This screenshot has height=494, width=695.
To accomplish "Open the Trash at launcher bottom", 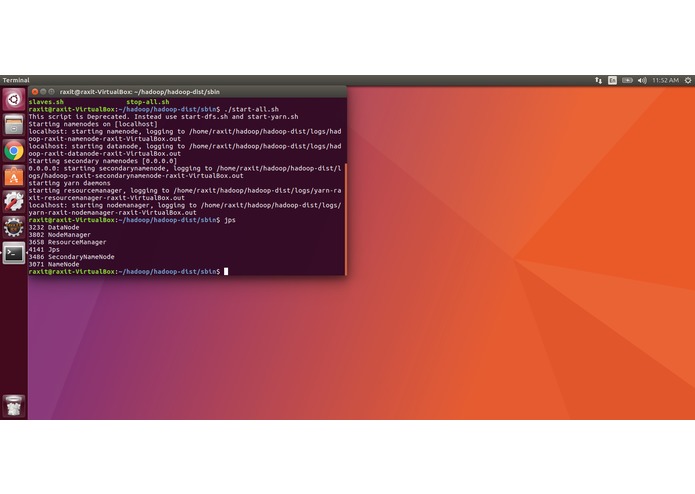I will click(14, 405).
